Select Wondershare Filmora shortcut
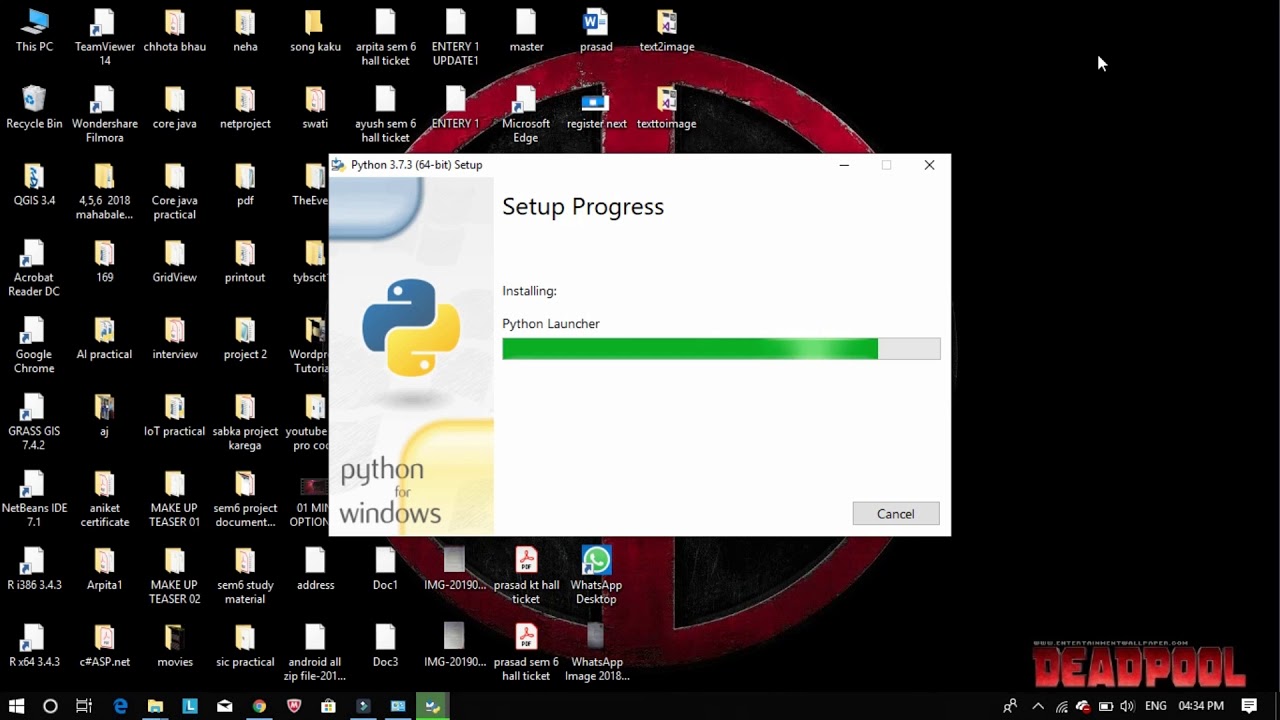 point(104,115)
